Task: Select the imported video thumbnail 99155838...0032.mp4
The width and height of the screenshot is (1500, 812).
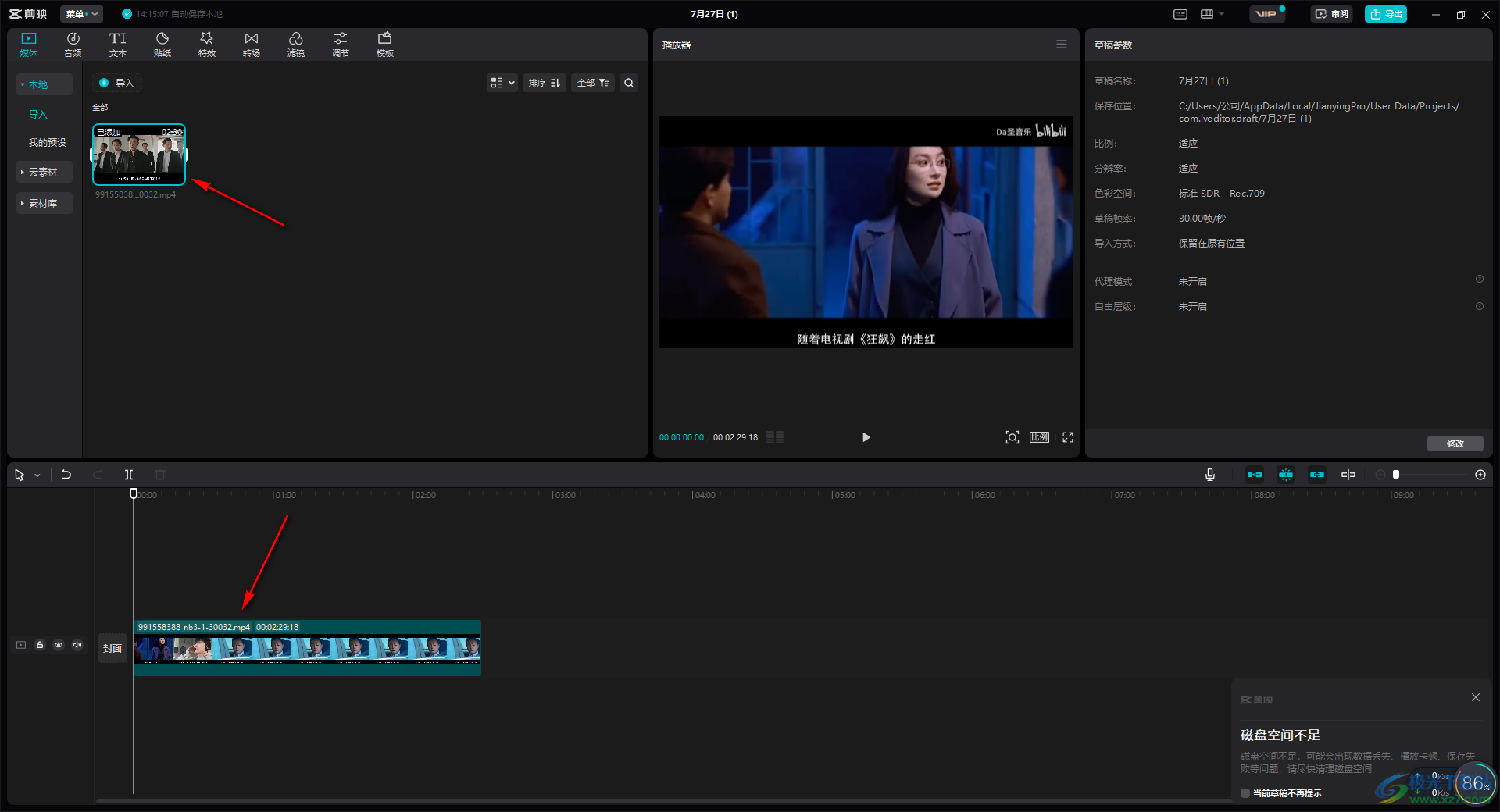Action: coord(139,154)
